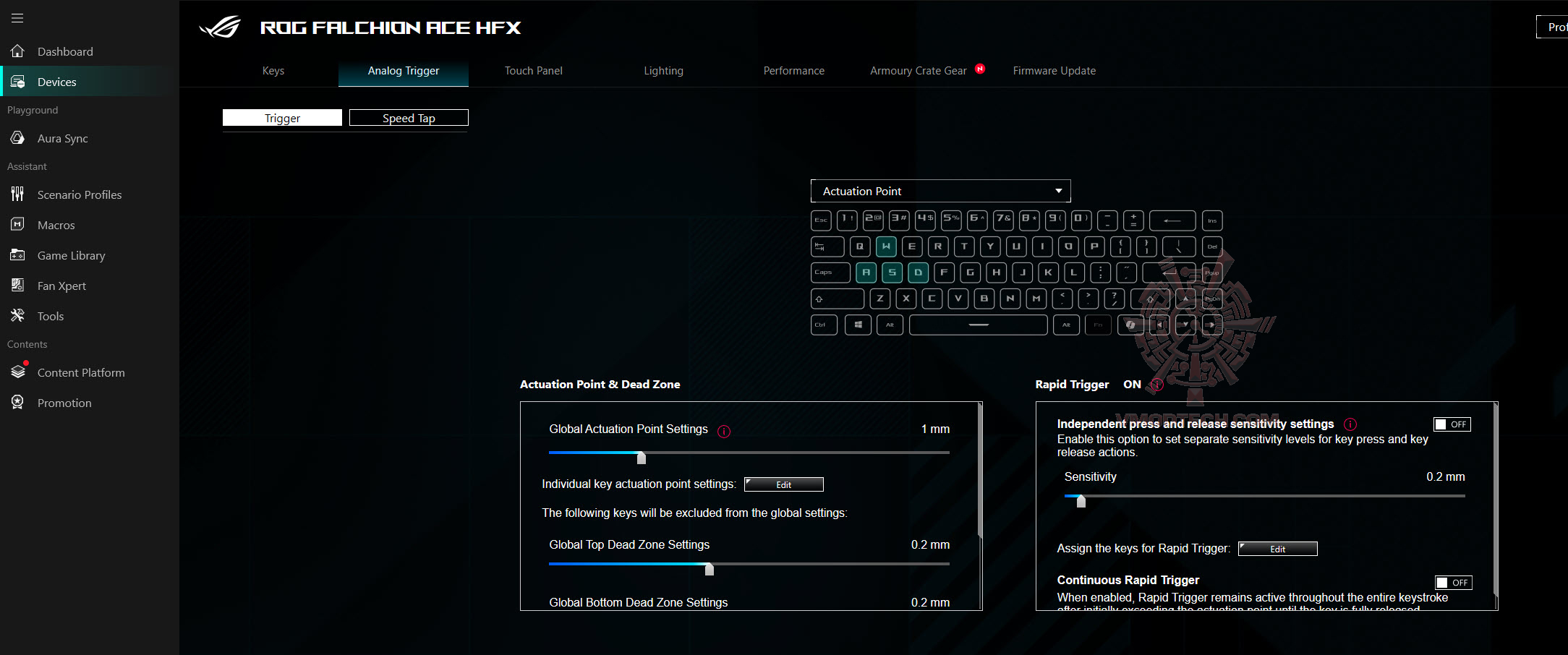1568x655 pixels.
Task: Select the W key on the keyboard diagram
Action: tap(886, 247)
